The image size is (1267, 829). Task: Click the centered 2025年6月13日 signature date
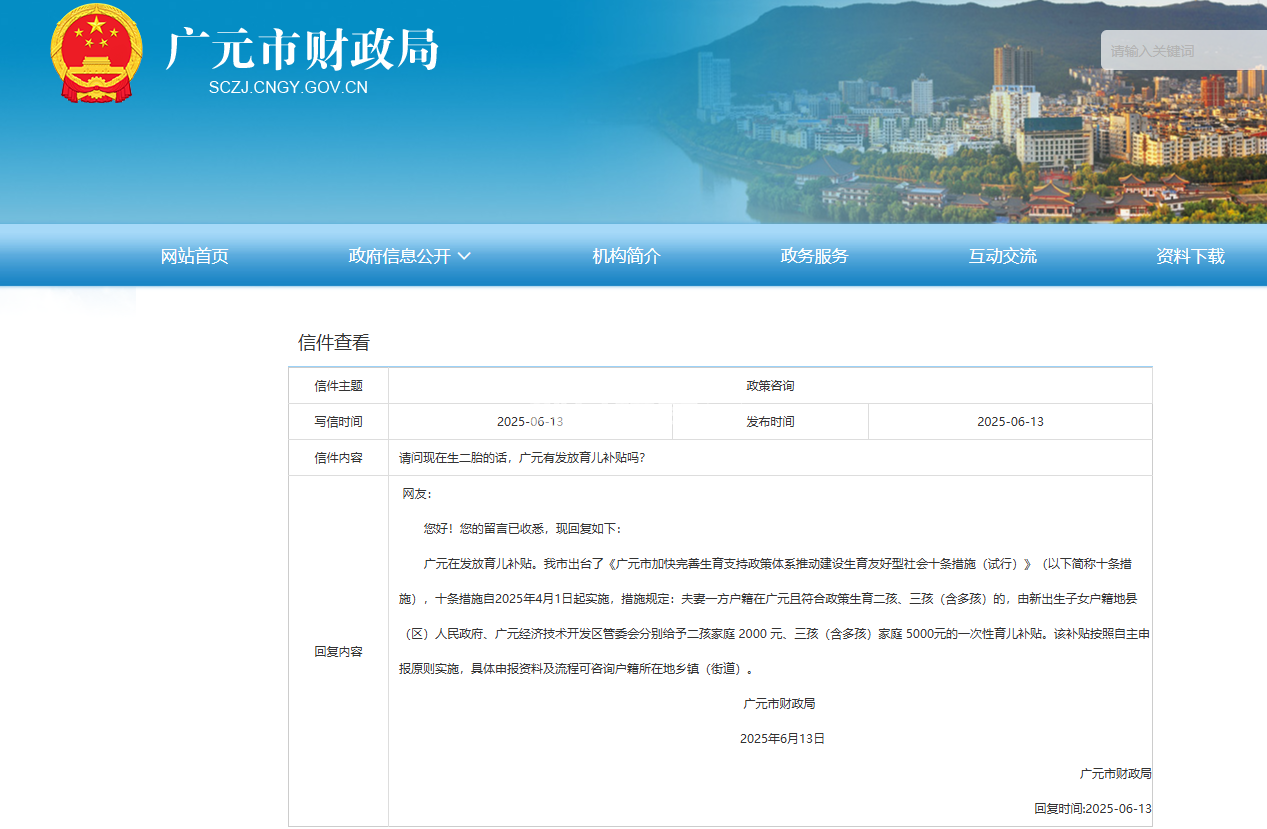(x=782, y=739)
